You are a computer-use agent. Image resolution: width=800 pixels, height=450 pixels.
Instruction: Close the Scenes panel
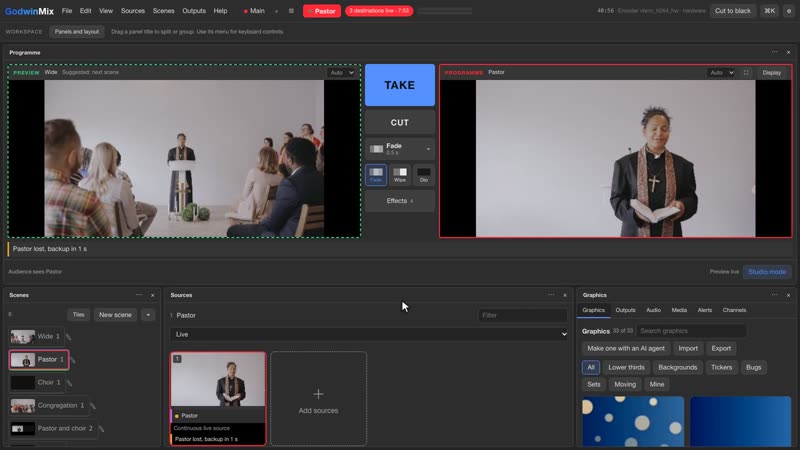[153, 295]
